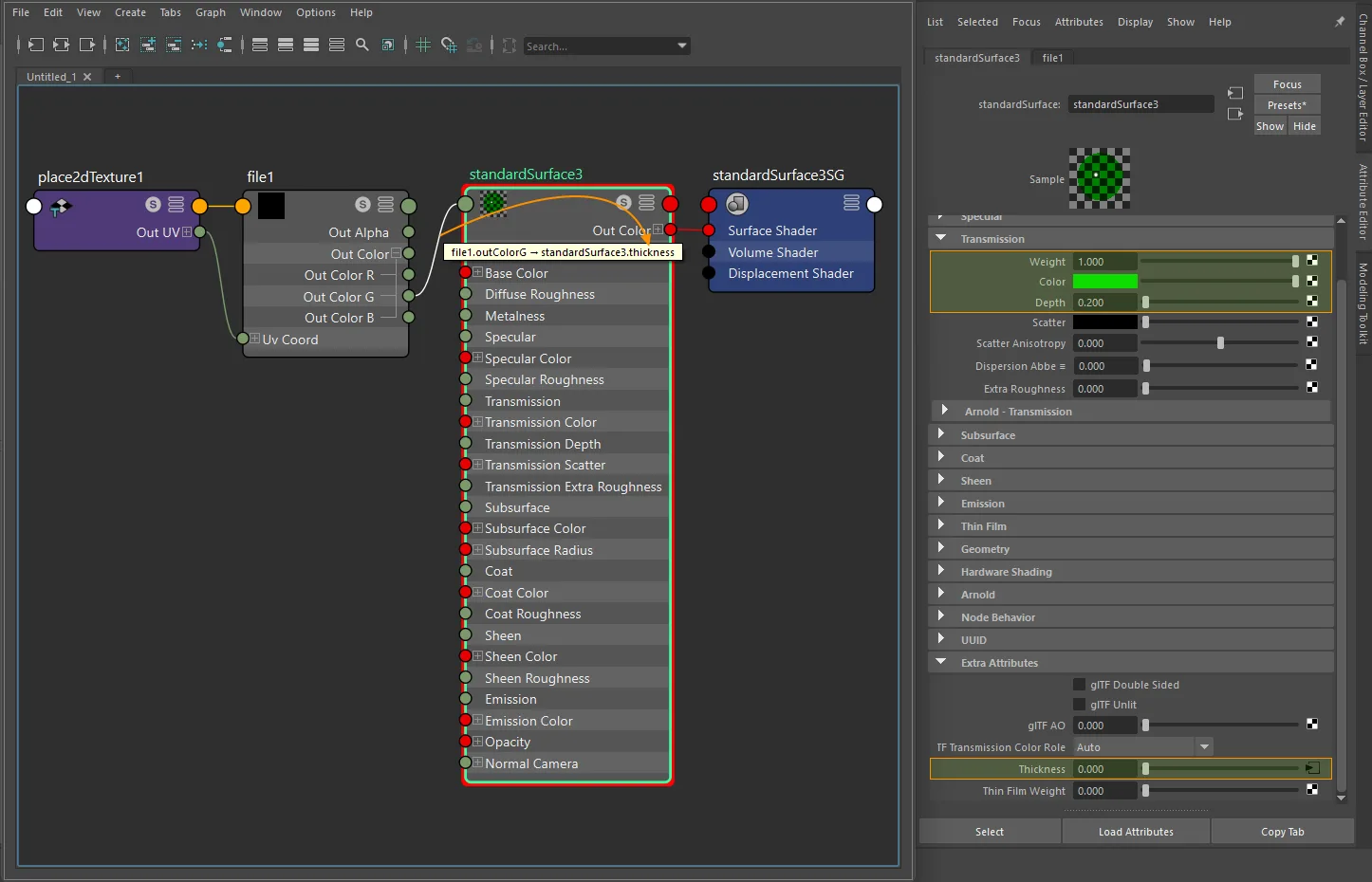The height and width of the screenshot is (882, 1372).
Task: Click the S solo icon on place2dTexture1 node
Action: pos(153,204)
